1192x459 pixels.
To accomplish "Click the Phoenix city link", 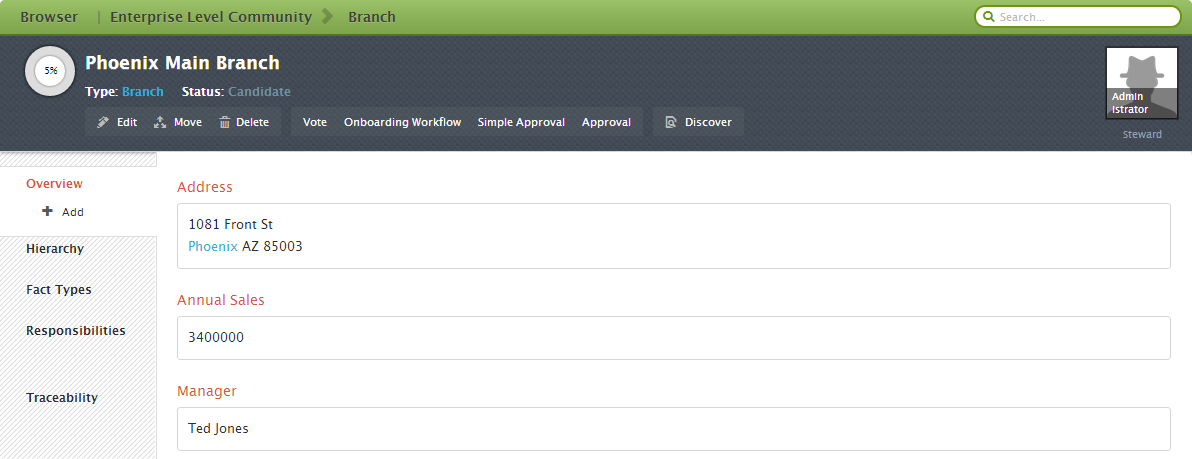I will point(213,246).
